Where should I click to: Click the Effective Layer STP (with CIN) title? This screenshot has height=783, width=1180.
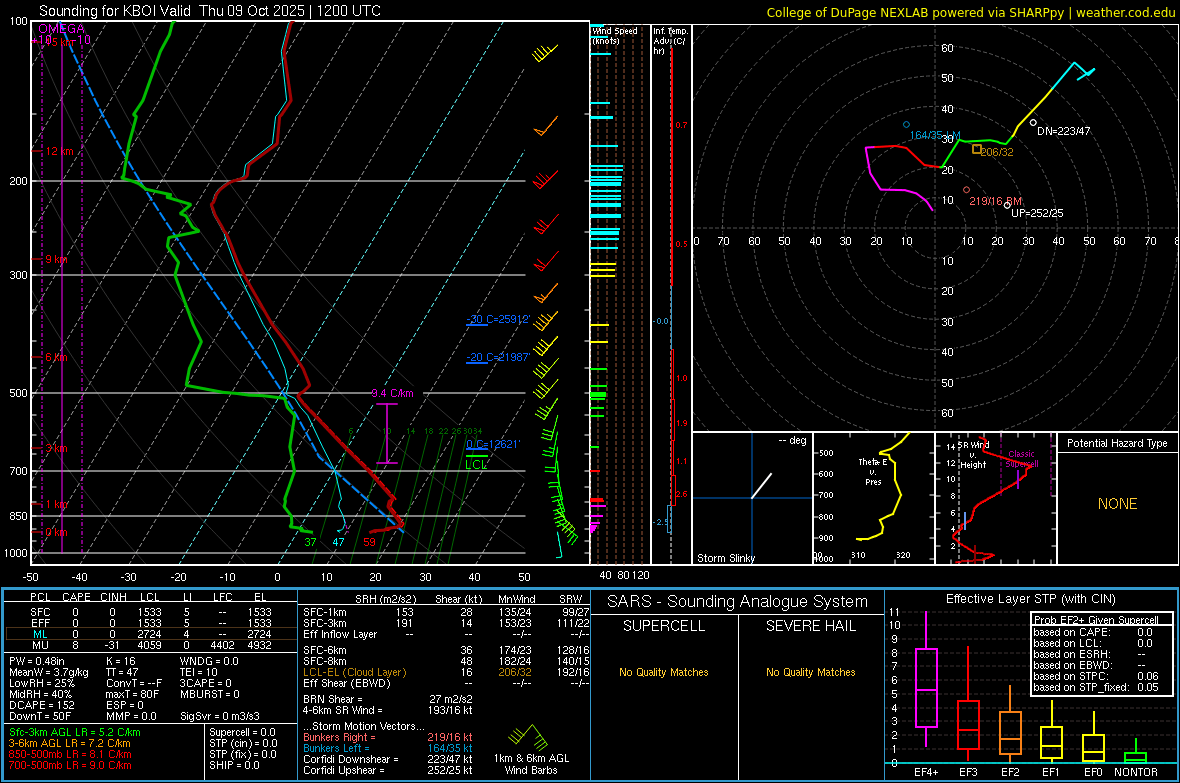tap(1031, 599)
